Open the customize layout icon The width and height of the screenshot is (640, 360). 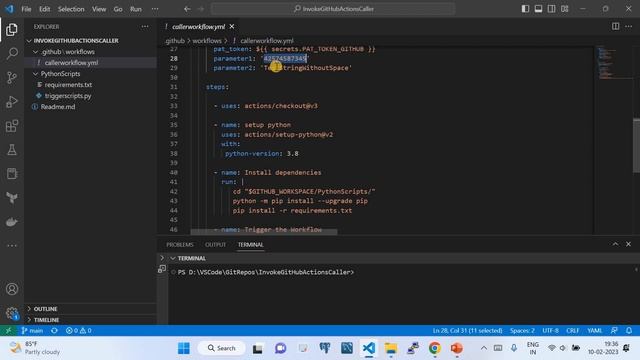[x=564, y=9]
